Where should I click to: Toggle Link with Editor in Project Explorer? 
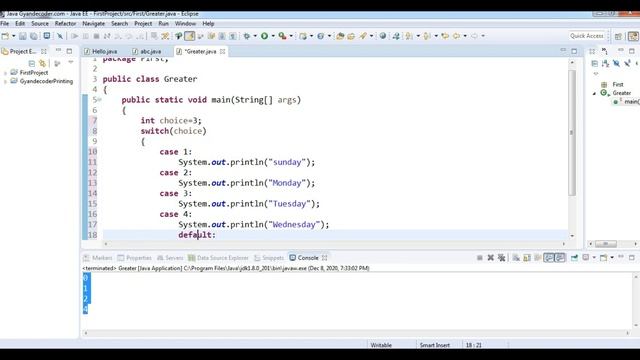[x=42, y=63]
